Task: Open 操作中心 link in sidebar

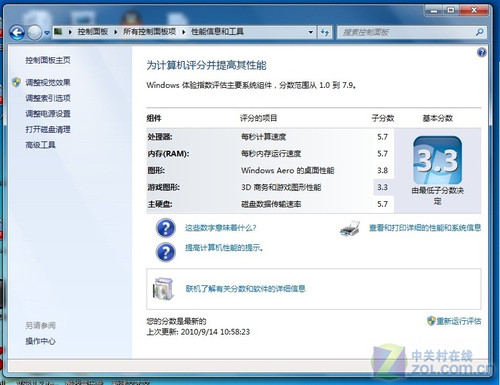Action: coord(40,341)
